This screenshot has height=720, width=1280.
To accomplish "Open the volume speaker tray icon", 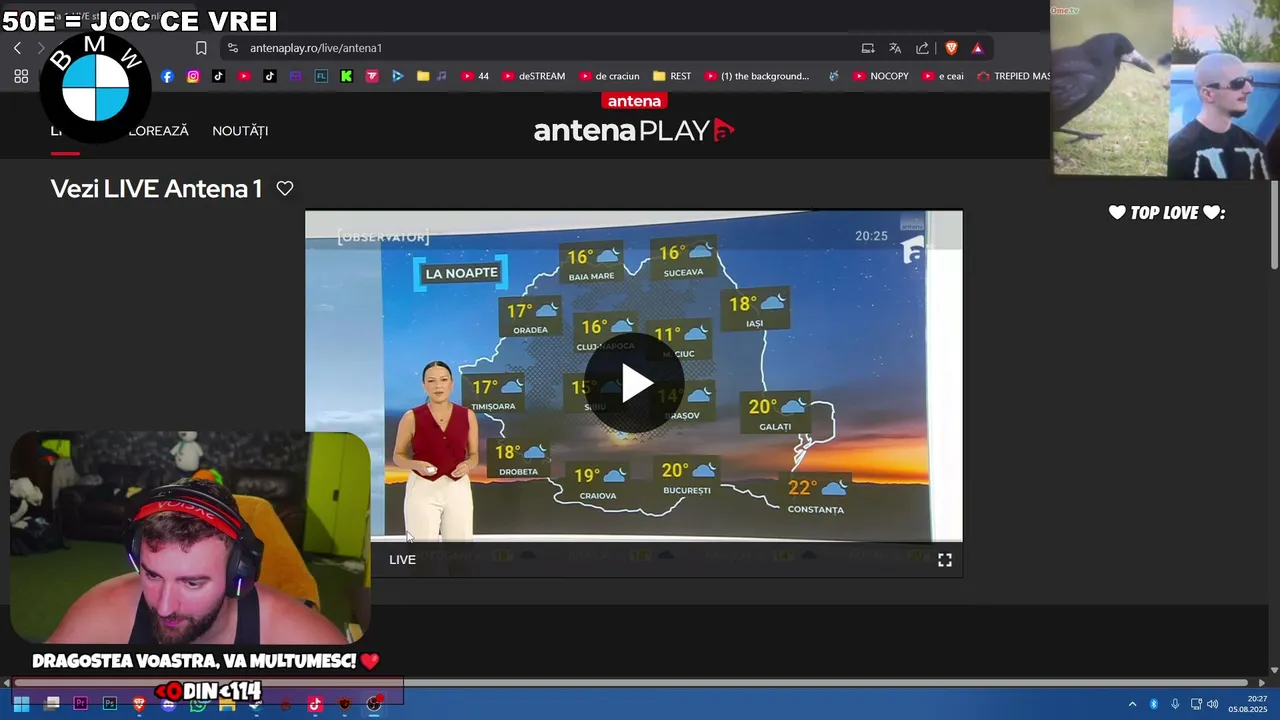I will [1213, 705].
